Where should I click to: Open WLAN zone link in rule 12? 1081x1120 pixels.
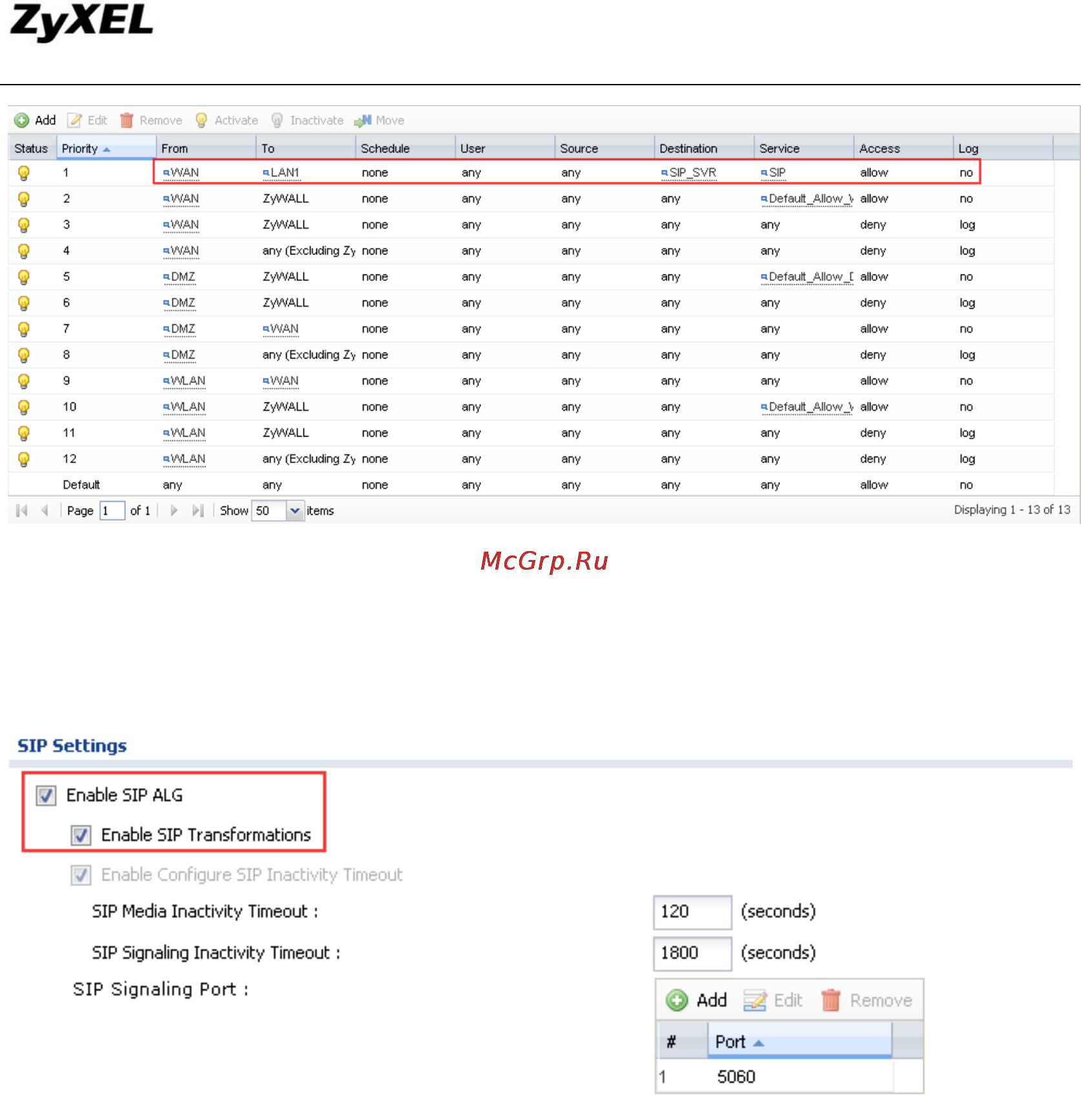point(185,459)
